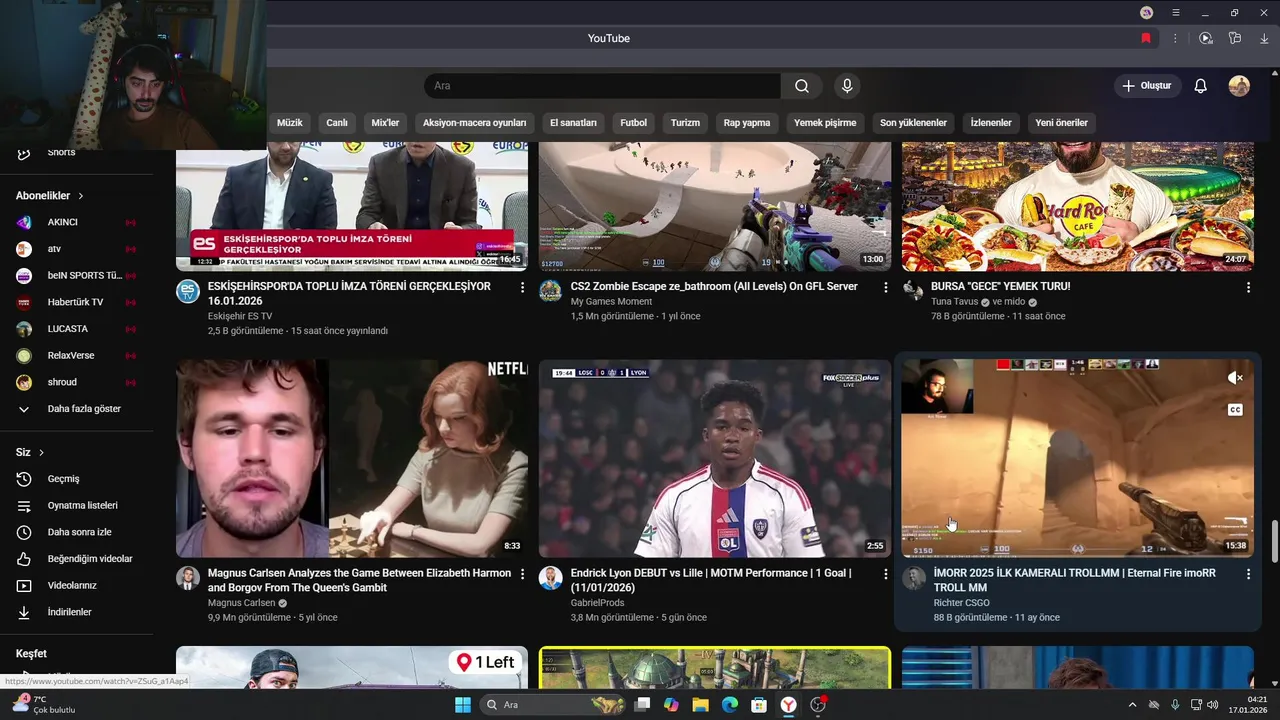The height and width of the screenshot is (720, 1280).
Task: Select the Futbol filter chip
Action: (x=634, y=123)
